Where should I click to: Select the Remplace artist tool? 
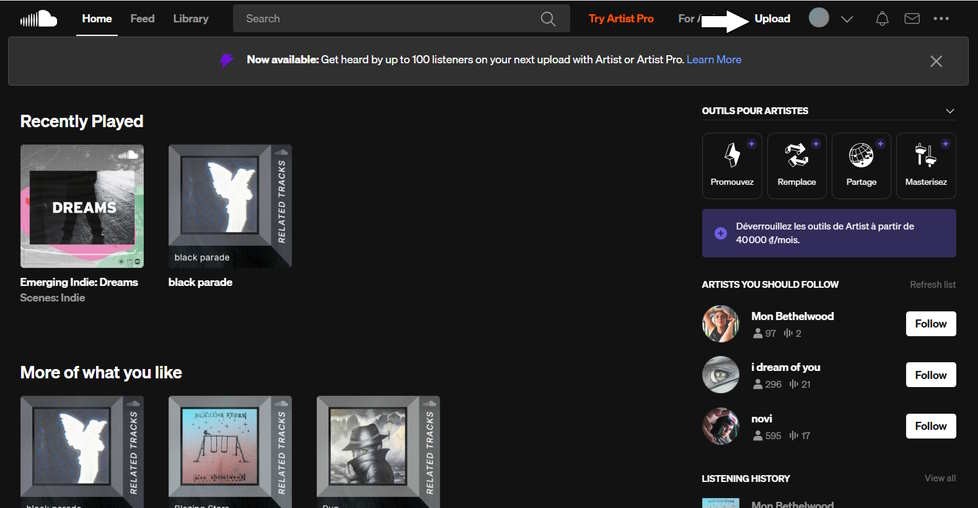pyautogui.click(x=797, y=165)
